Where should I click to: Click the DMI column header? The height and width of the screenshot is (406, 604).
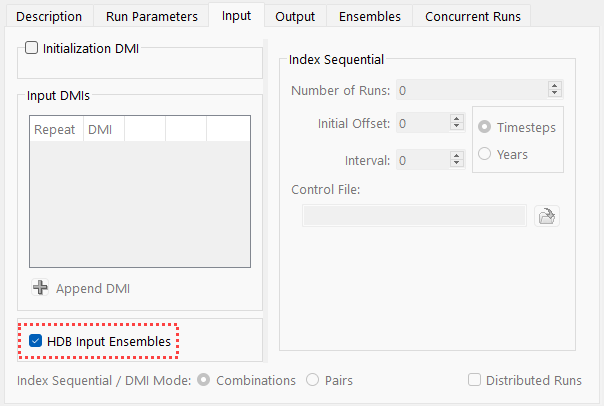101,129
